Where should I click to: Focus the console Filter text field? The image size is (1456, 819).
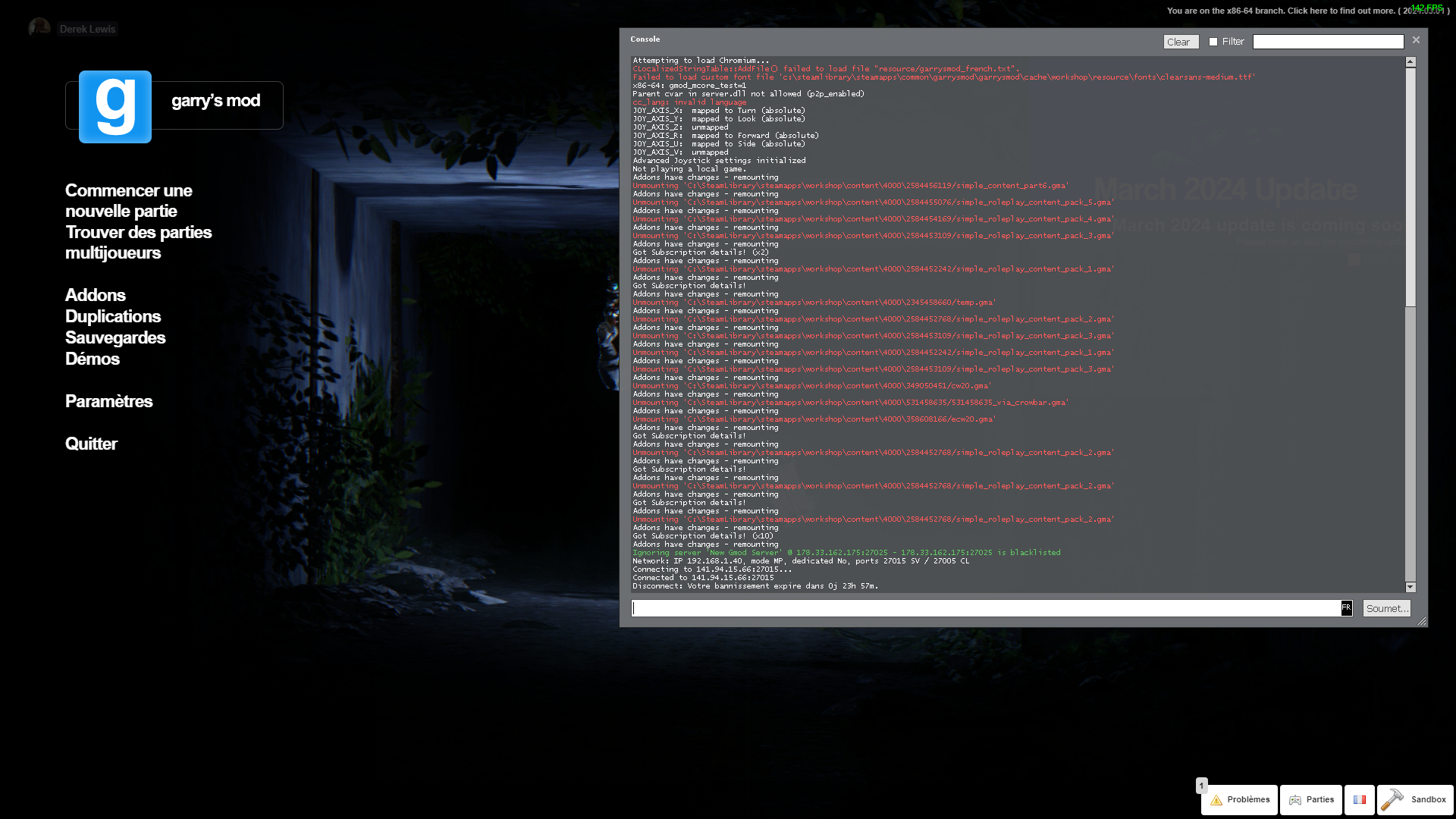1328,42
